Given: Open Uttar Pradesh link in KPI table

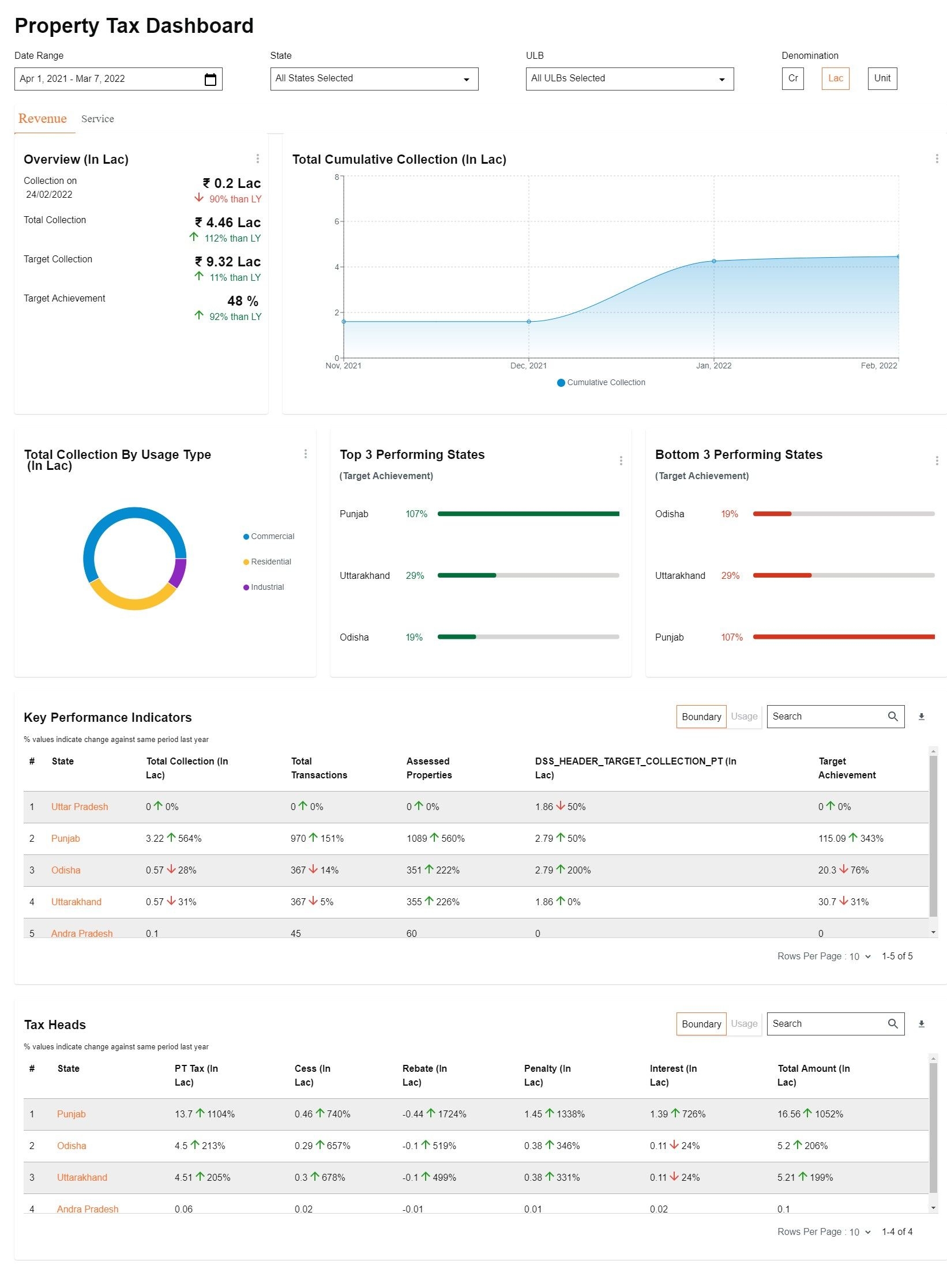Looking at the screenshot, I should tap(80, 807).
